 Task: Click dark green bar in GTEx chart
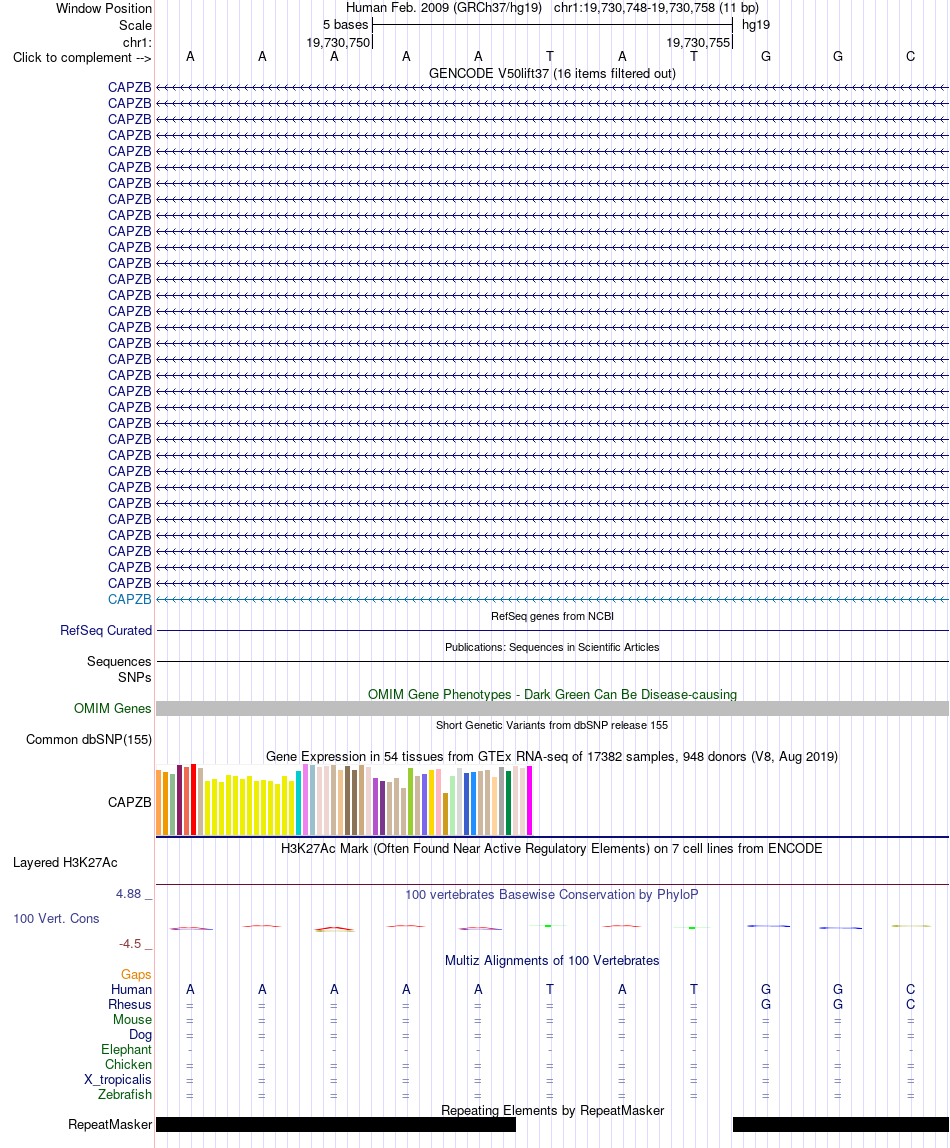(508, 802)
